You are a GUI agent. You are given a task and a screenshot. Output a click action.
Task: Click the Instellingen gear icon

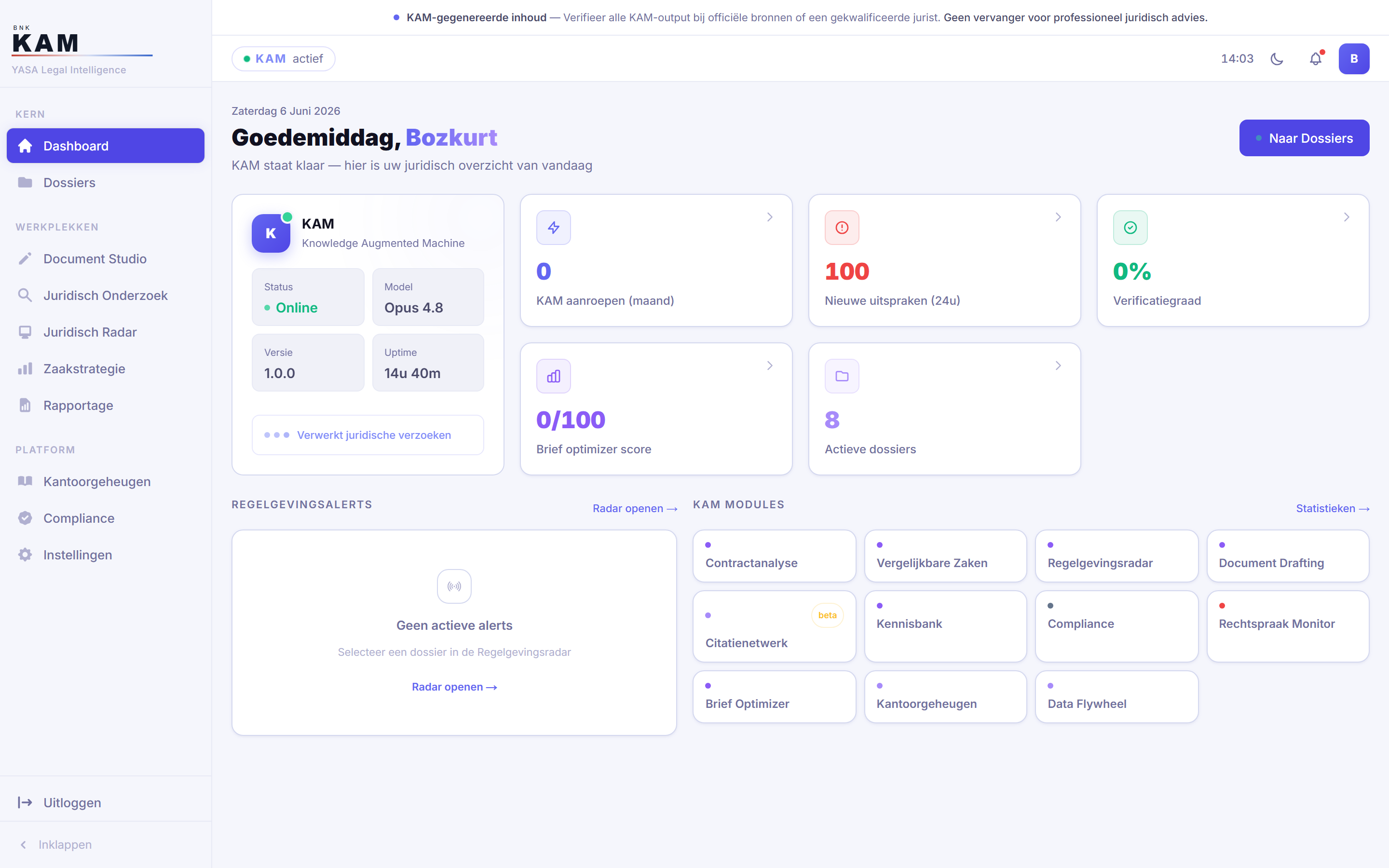tap(25, 555)
